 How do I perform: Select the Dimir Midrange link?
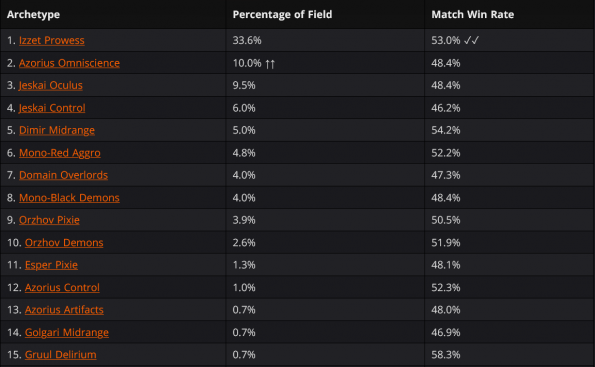point(57,130)
